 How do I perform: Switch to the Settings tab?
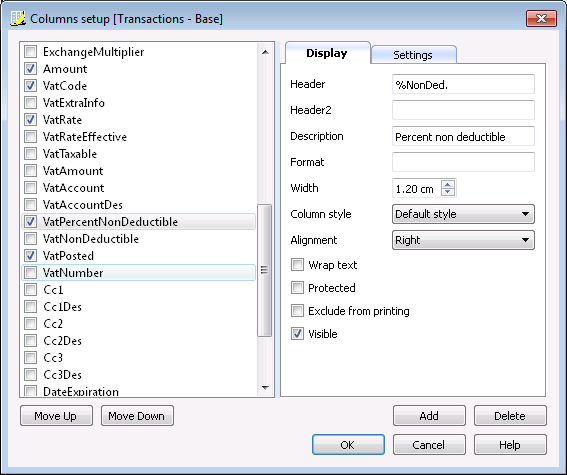[413, 55]
